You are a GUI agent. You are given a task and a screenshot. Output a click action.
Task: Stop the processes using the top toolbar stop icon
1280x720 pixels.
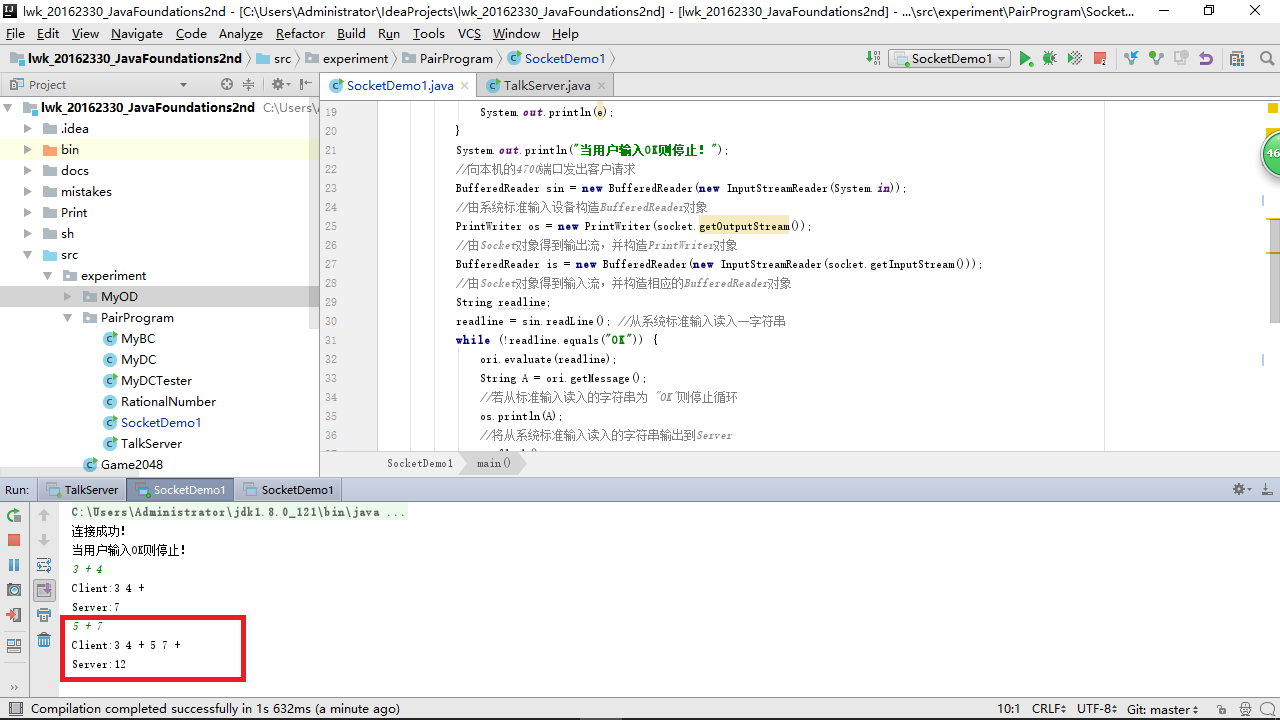[x=1100, y=59]
